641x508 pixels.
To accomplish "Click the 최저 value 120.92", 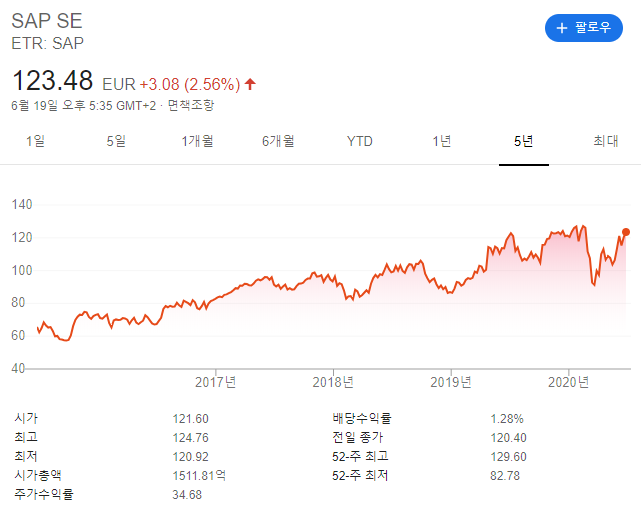I will (x=191, y=457).
